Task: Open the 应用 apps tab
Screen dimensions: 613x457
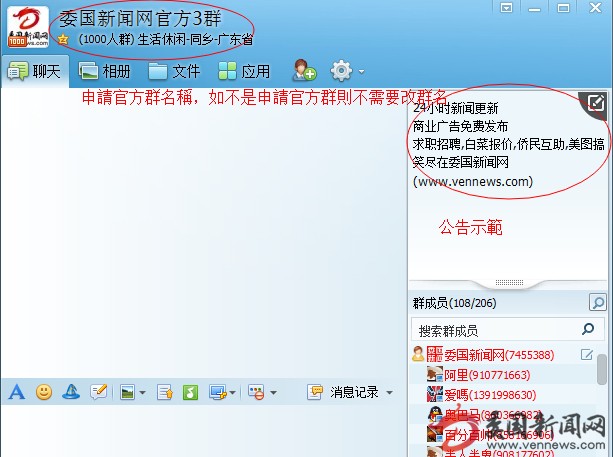Action: pyautogui.click(x=244, y=72)
